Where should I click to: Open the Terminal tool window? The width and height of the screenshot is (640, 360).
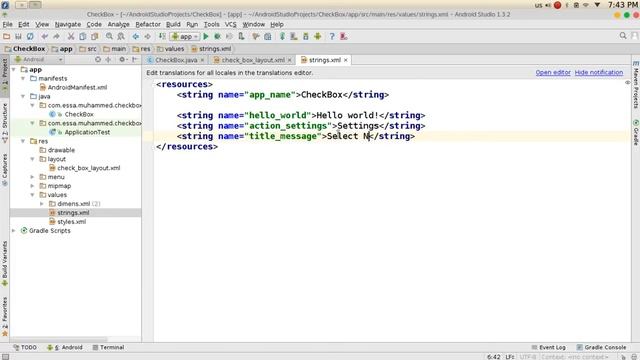[108, 347]
